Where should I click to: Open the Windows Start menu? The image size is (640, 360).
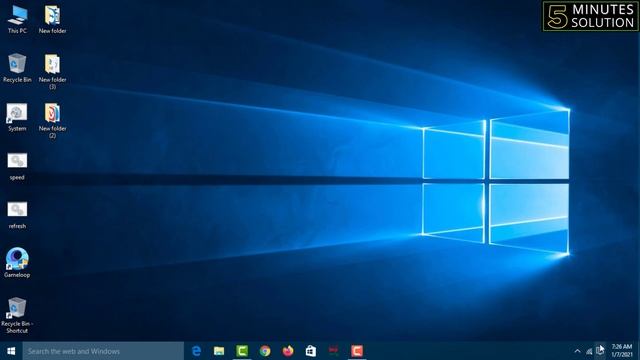[x=11, y=351]
